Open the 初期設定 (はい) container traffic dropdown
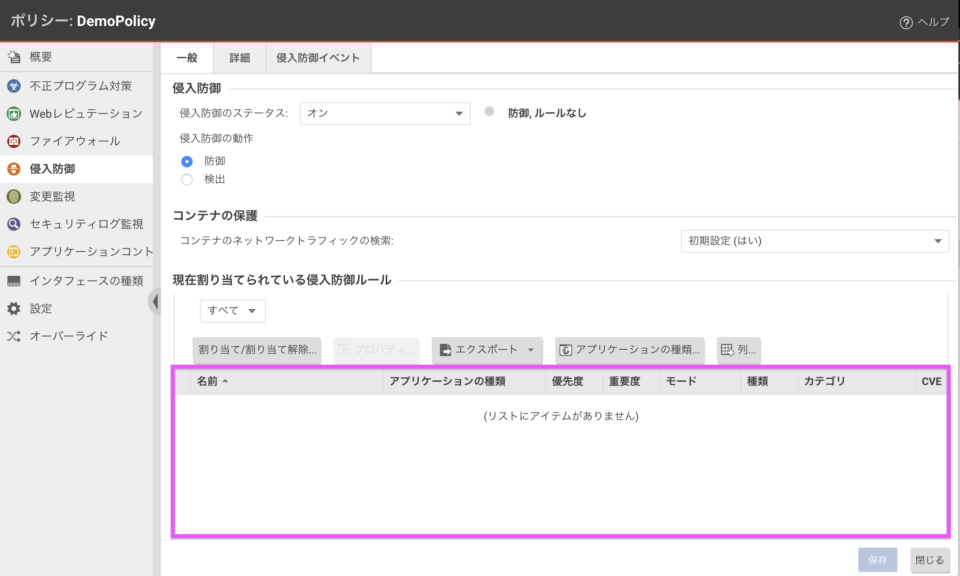 point(815,241)
